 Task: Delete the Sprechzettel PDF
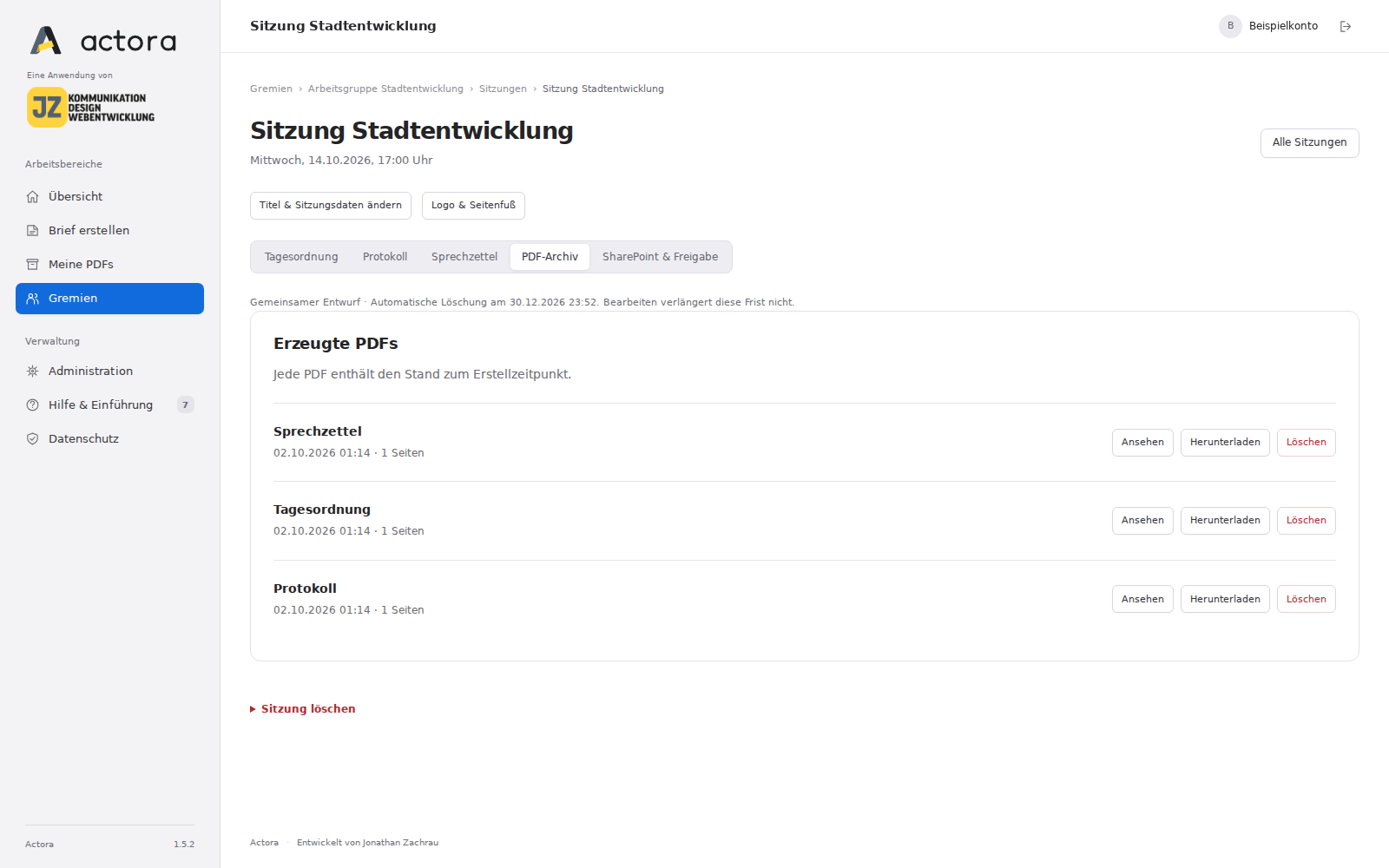click(1306, 443)
